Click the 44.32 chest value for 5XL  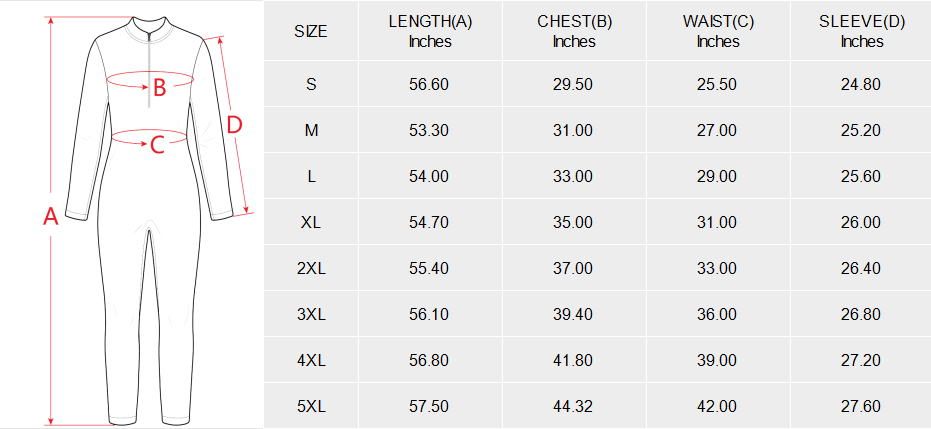[573, 406]
